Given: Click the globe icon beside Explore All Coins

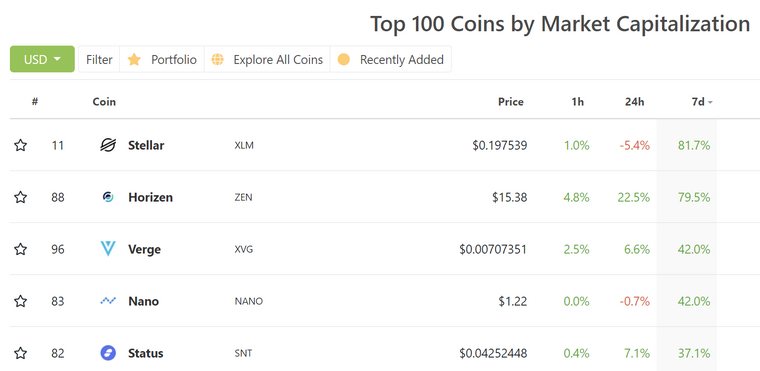Looking at the screenshot, I should [218, 60].
